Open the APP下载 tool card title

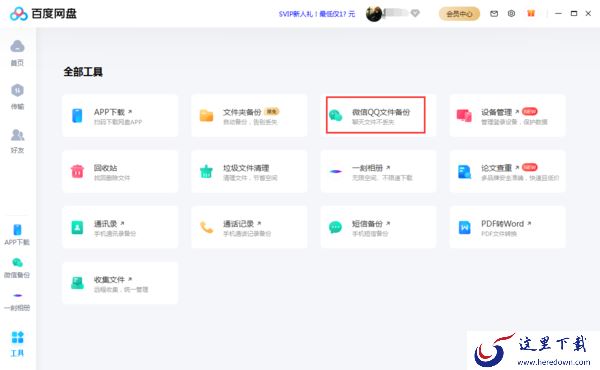[109, 112]
